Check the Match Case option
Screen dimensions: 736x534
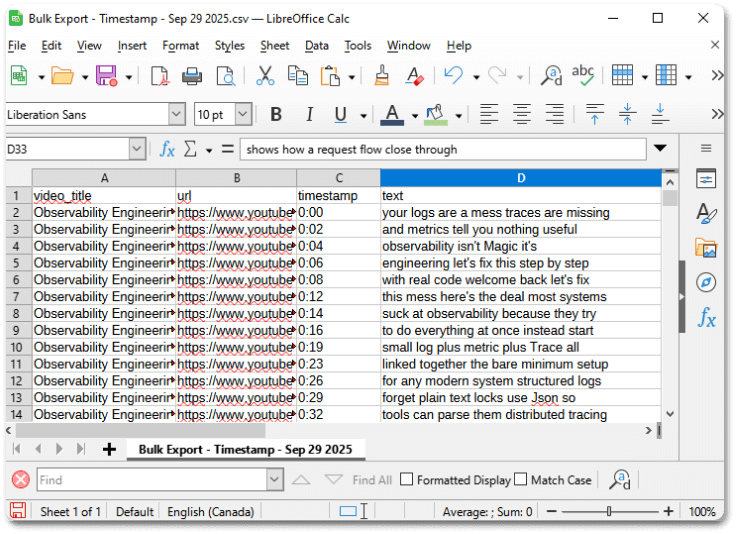point(520,480)
